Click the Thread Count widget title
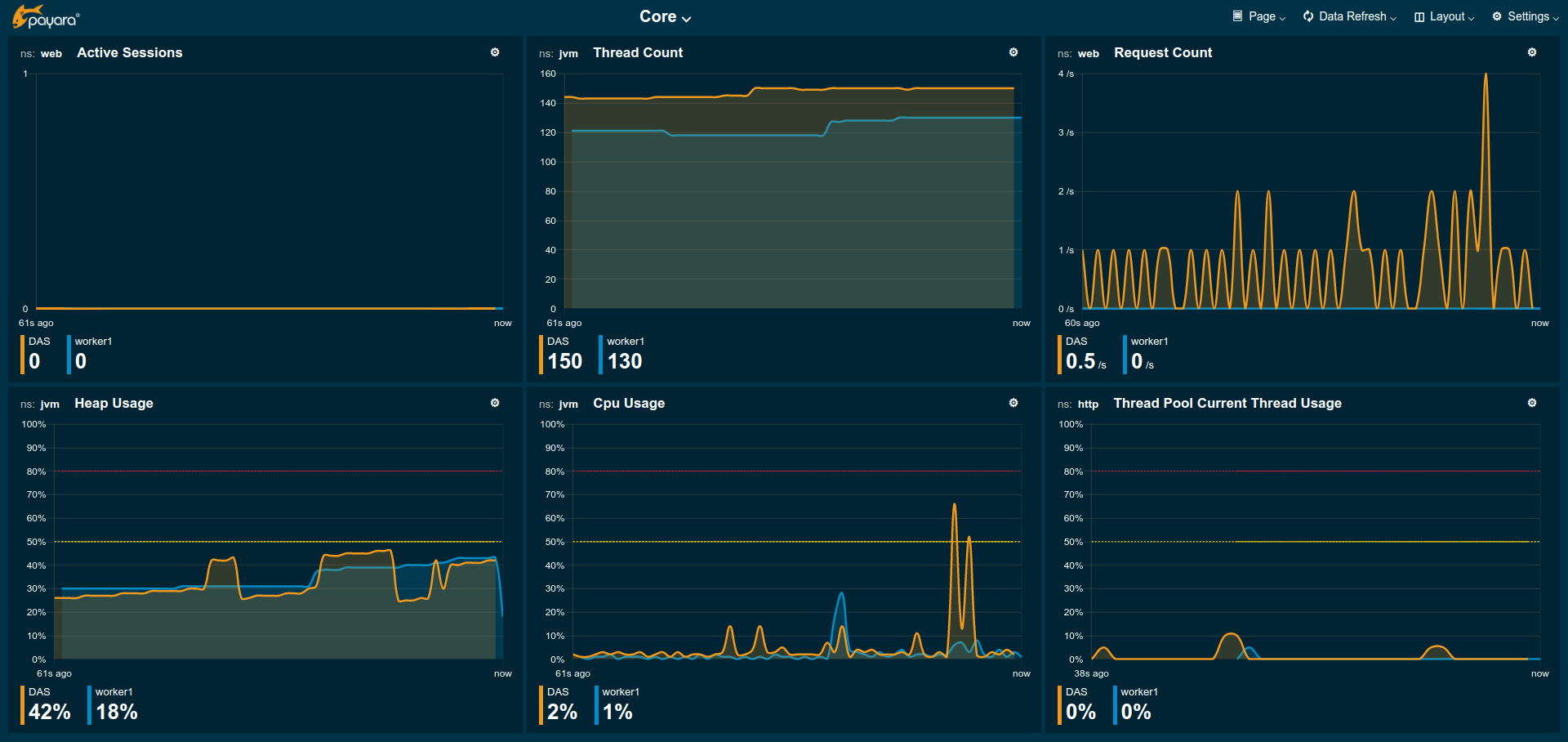The image size is (1568, 742). (x=638, y=52)
